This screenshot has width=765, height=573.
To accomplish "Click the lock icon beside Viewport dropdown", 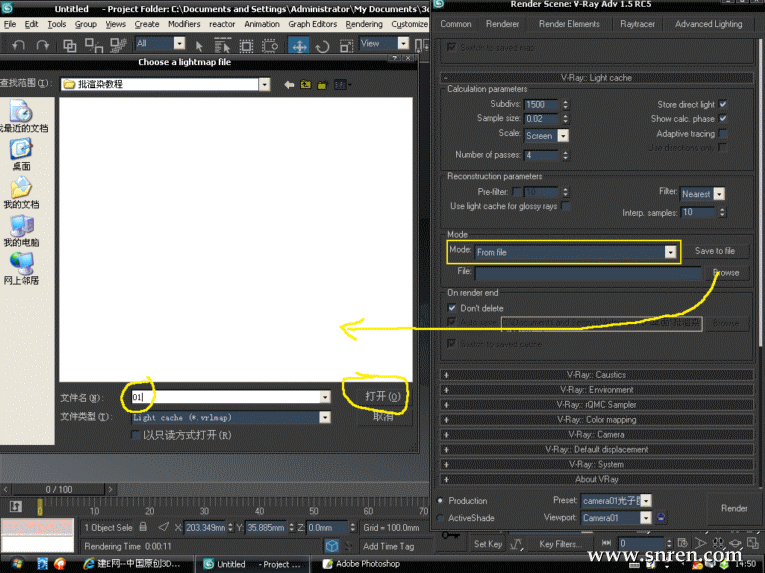I will 661,517.
